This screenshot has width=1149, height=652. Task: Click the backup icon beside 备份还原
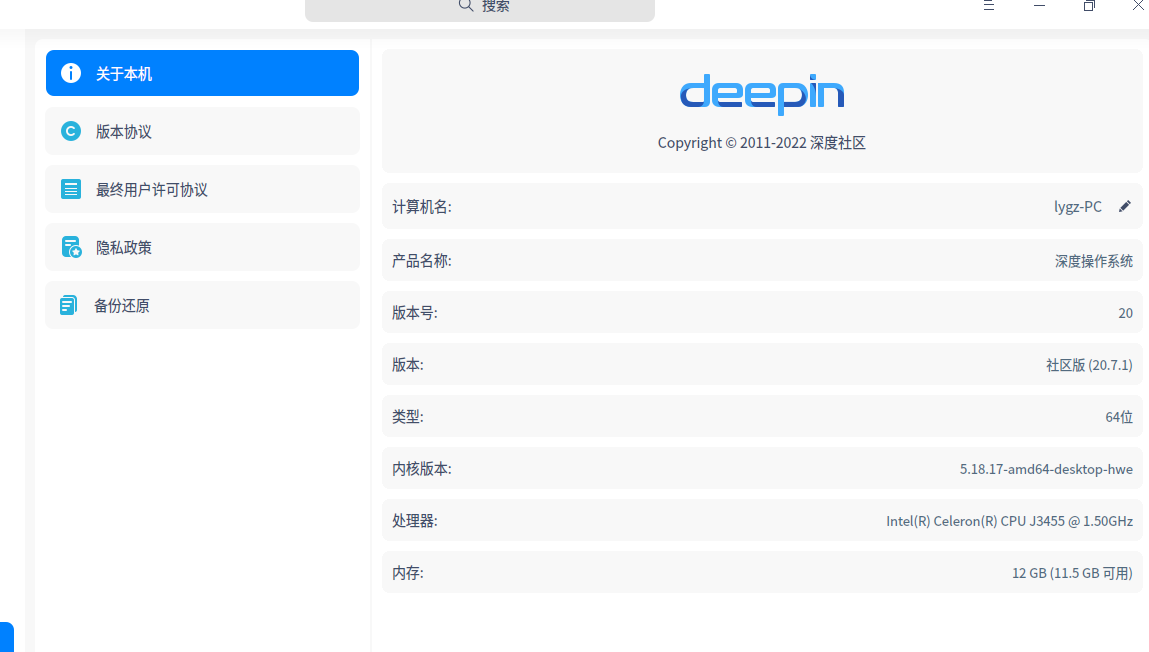click(68, 305)
